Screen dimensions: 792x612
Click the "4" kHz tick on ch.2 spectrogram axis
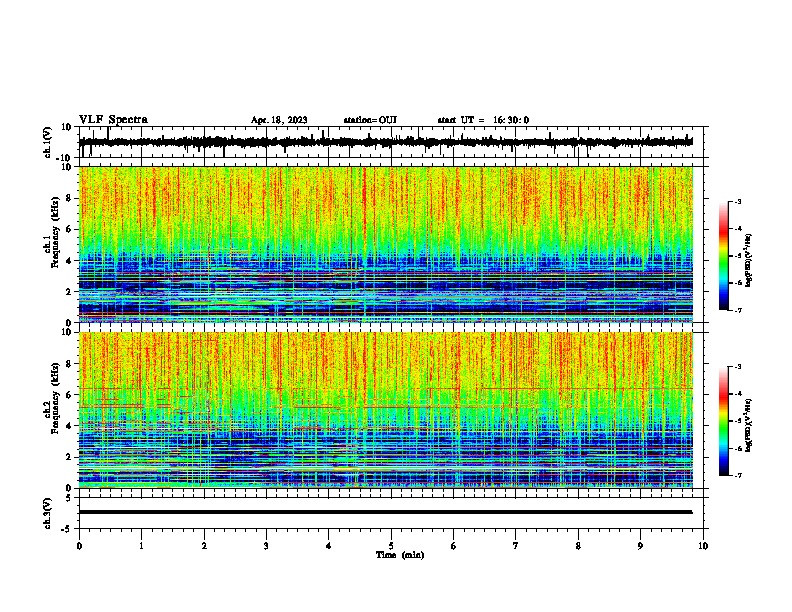(69, 426)
